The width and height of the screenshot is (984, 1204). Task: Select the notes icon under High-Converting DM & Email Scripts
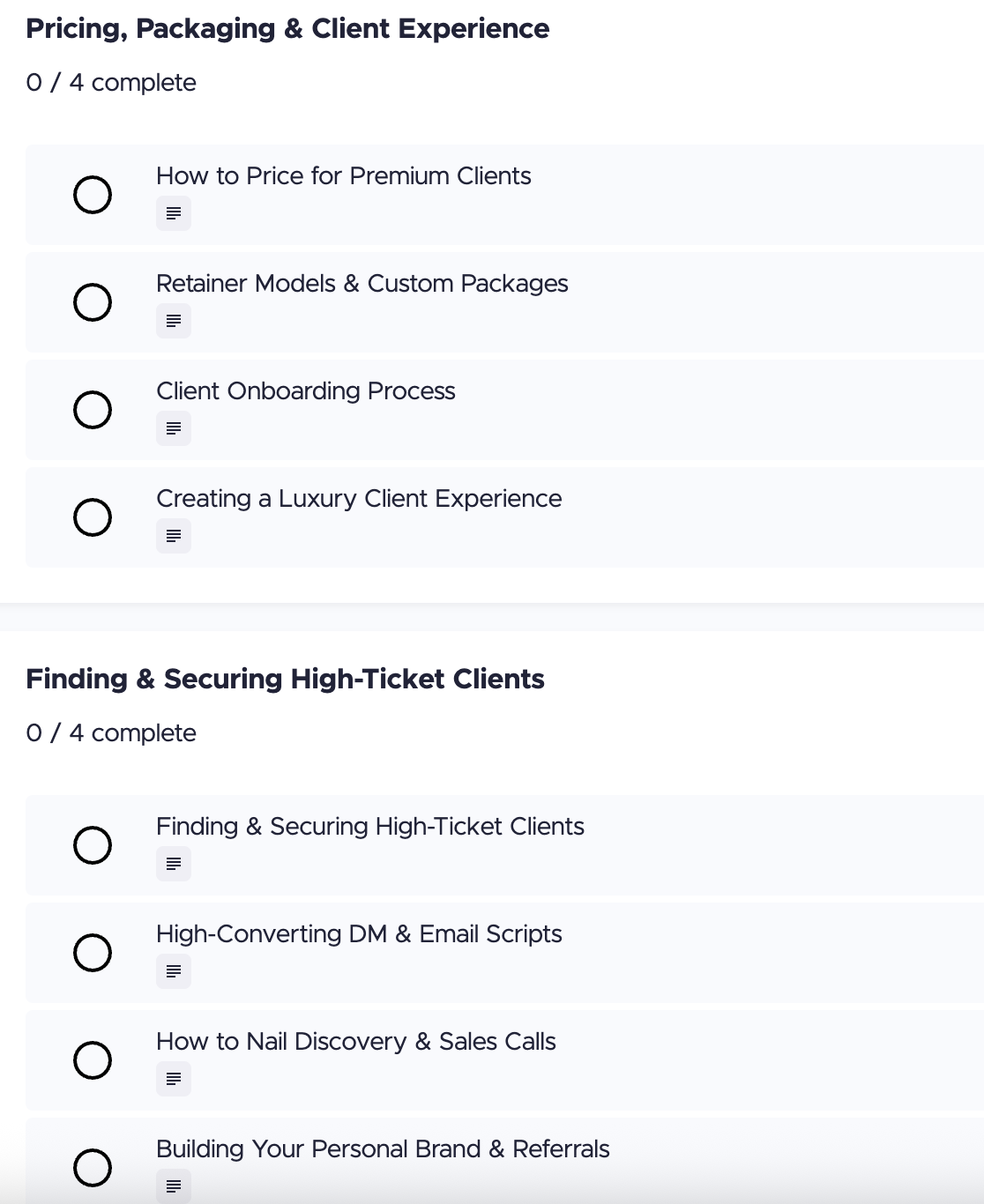pyautogui.click(x=173, y=971)
